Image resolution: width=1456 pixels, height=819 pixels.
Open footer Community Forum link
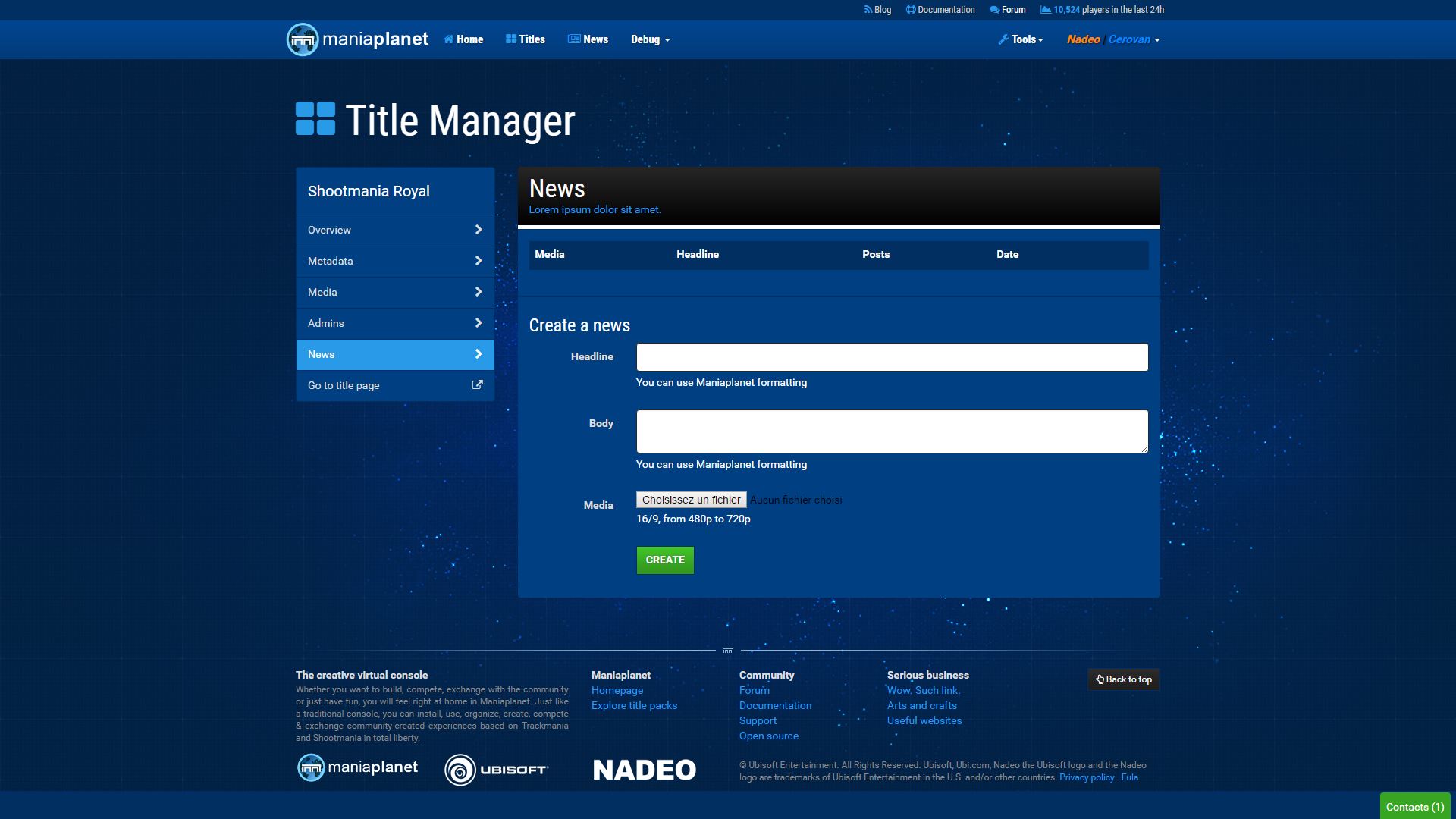(x=755, y=690)
